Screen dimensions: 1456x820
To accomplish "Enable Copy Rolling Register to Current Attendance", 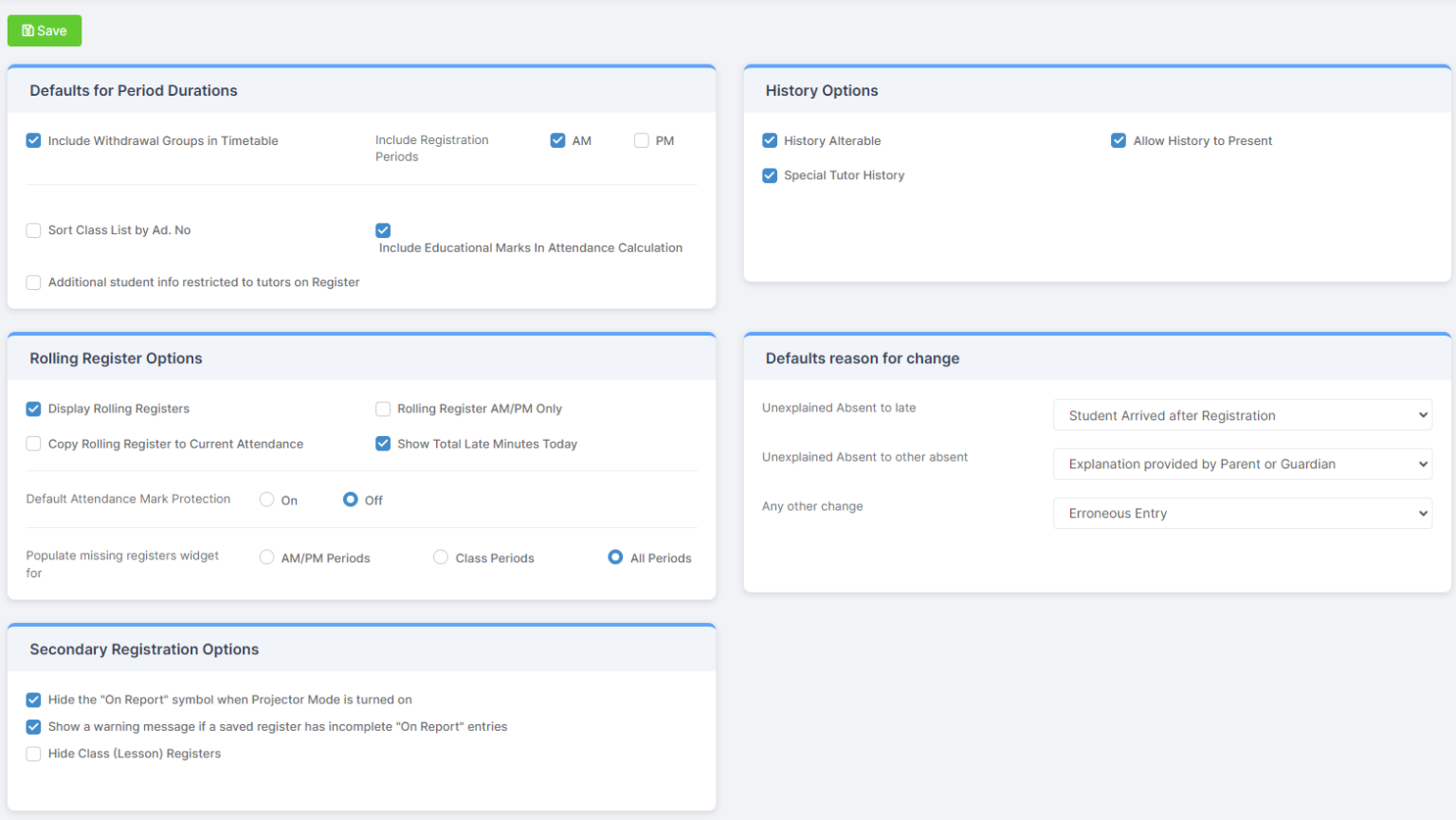I will click(x=33, y=444).
